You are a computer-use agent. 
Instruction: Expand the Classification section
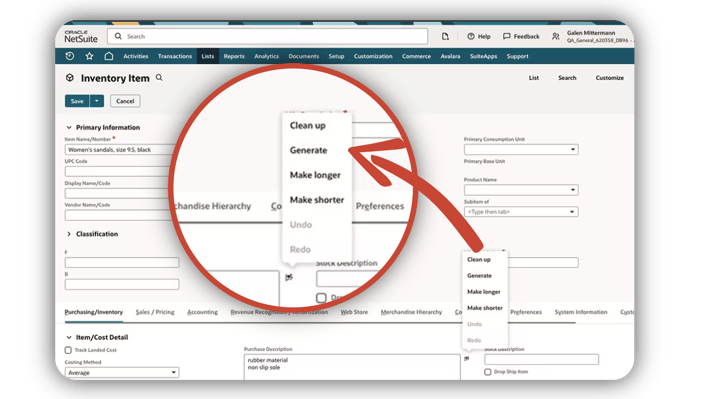click(69, 234)
